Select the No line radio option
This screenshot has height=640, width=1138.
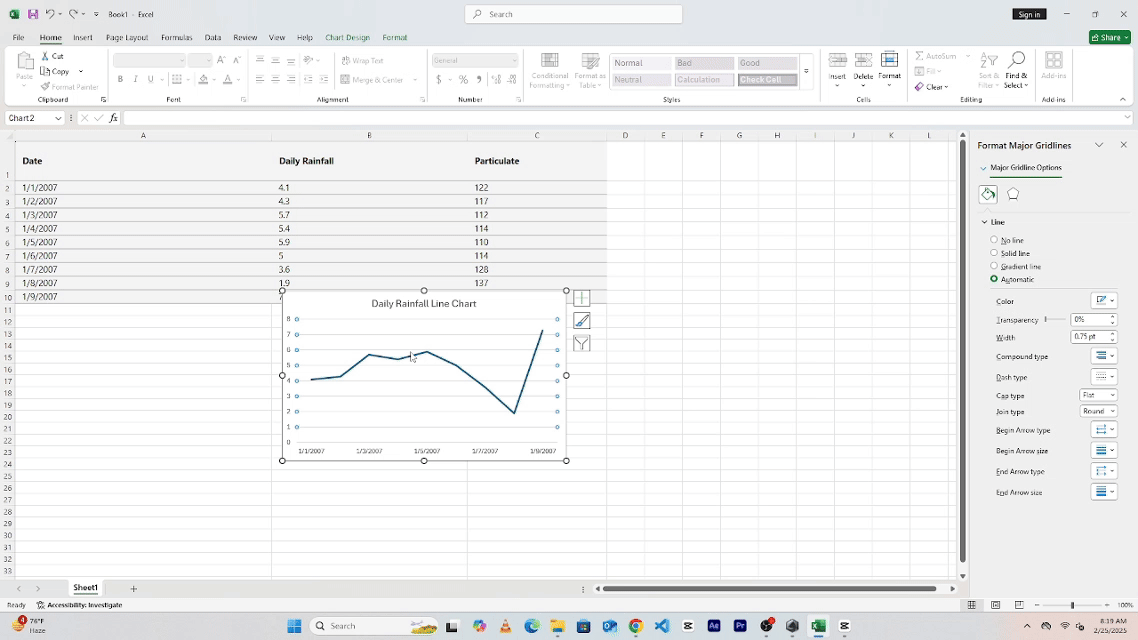[x=994, y=240]
